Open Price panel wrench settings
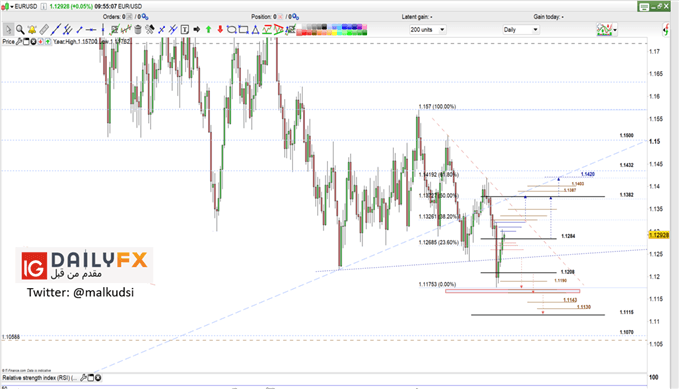Viewport: 679px width, 389px height. (19, 42)
